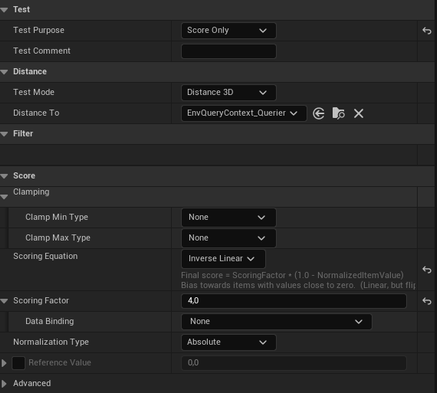The width and height of the screenshot is (437, 393).
Task: Reset Scoring Equation to default
Action: pos(427,269)
